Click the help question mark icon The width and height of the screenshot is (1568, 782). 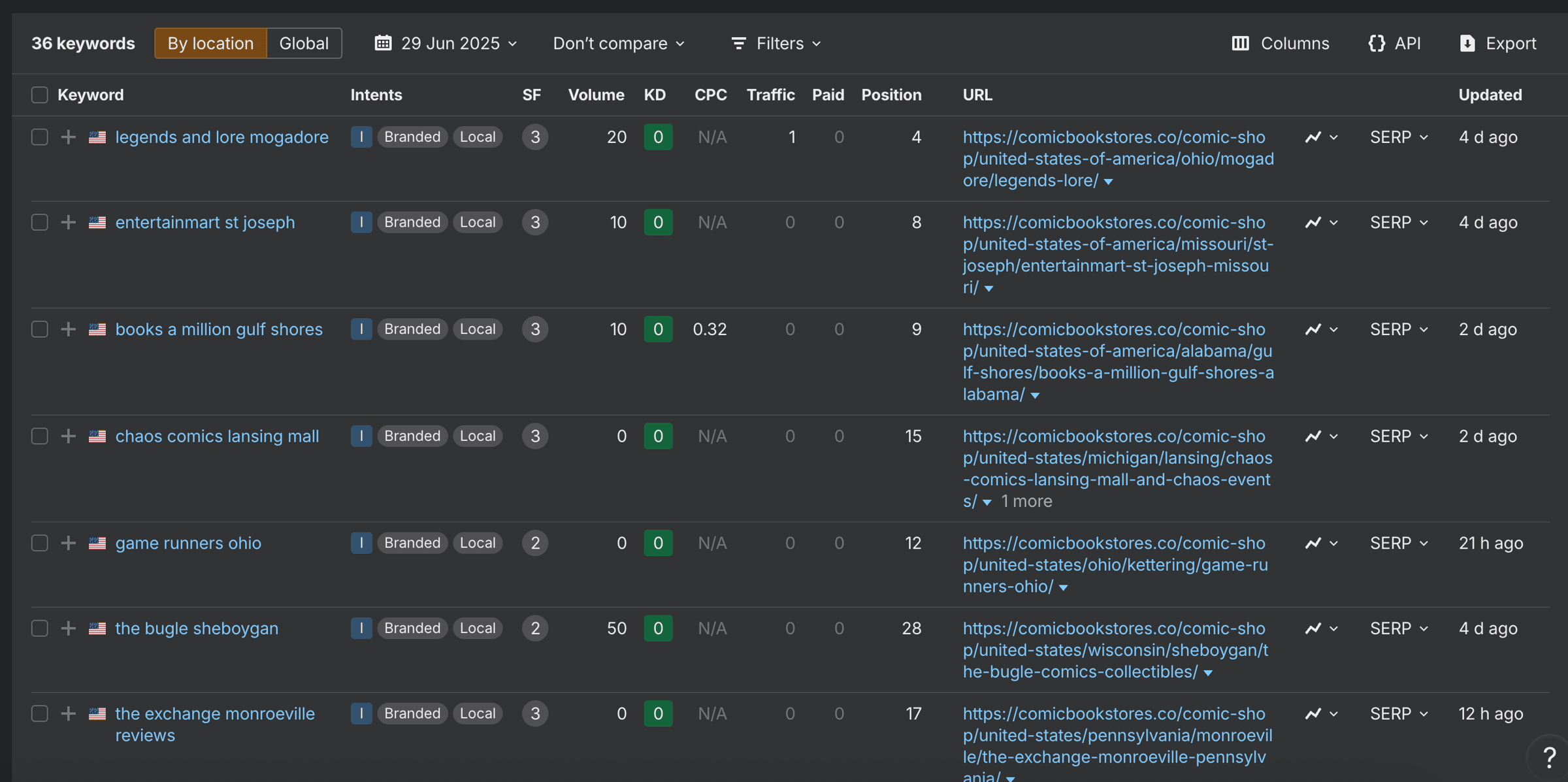pyautogui.click(x=1549, y=758)
